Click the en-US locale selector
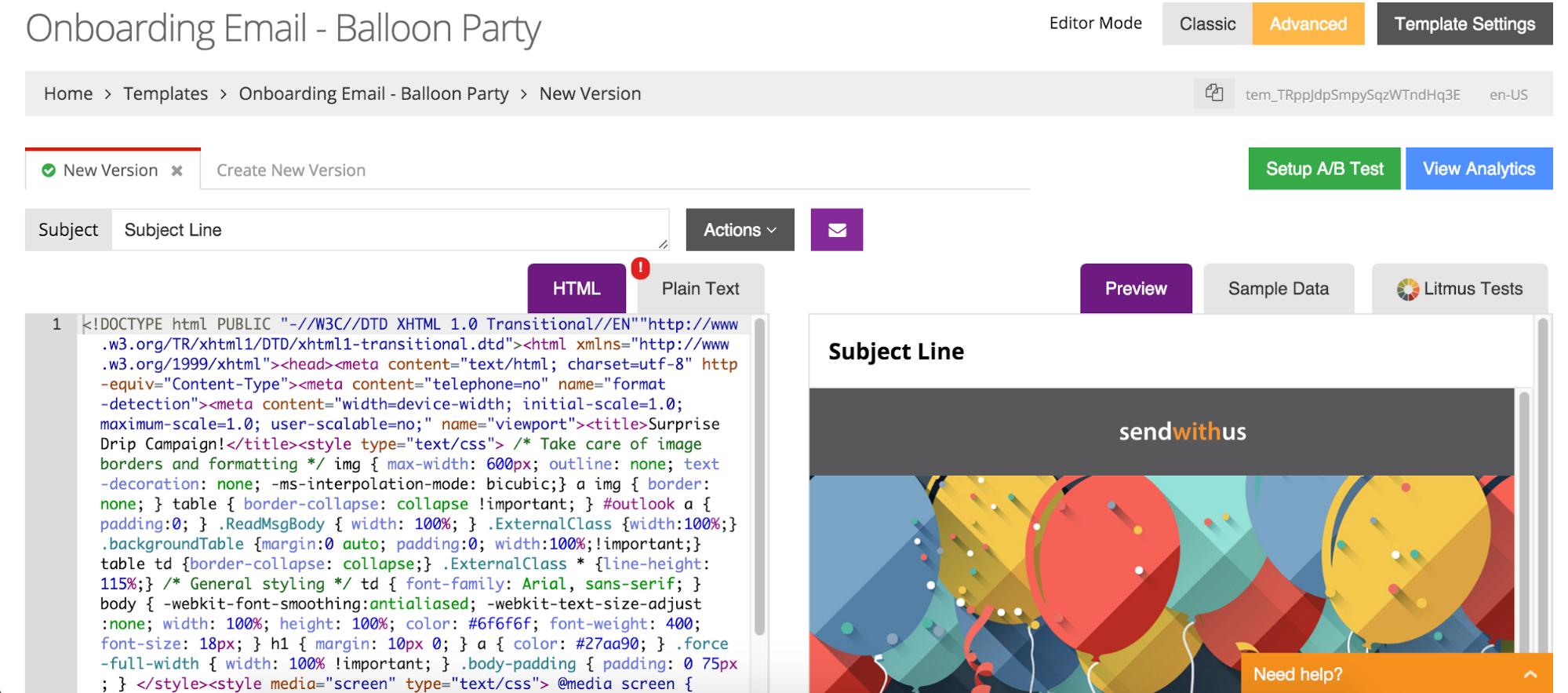 [x=1508, y=95]
